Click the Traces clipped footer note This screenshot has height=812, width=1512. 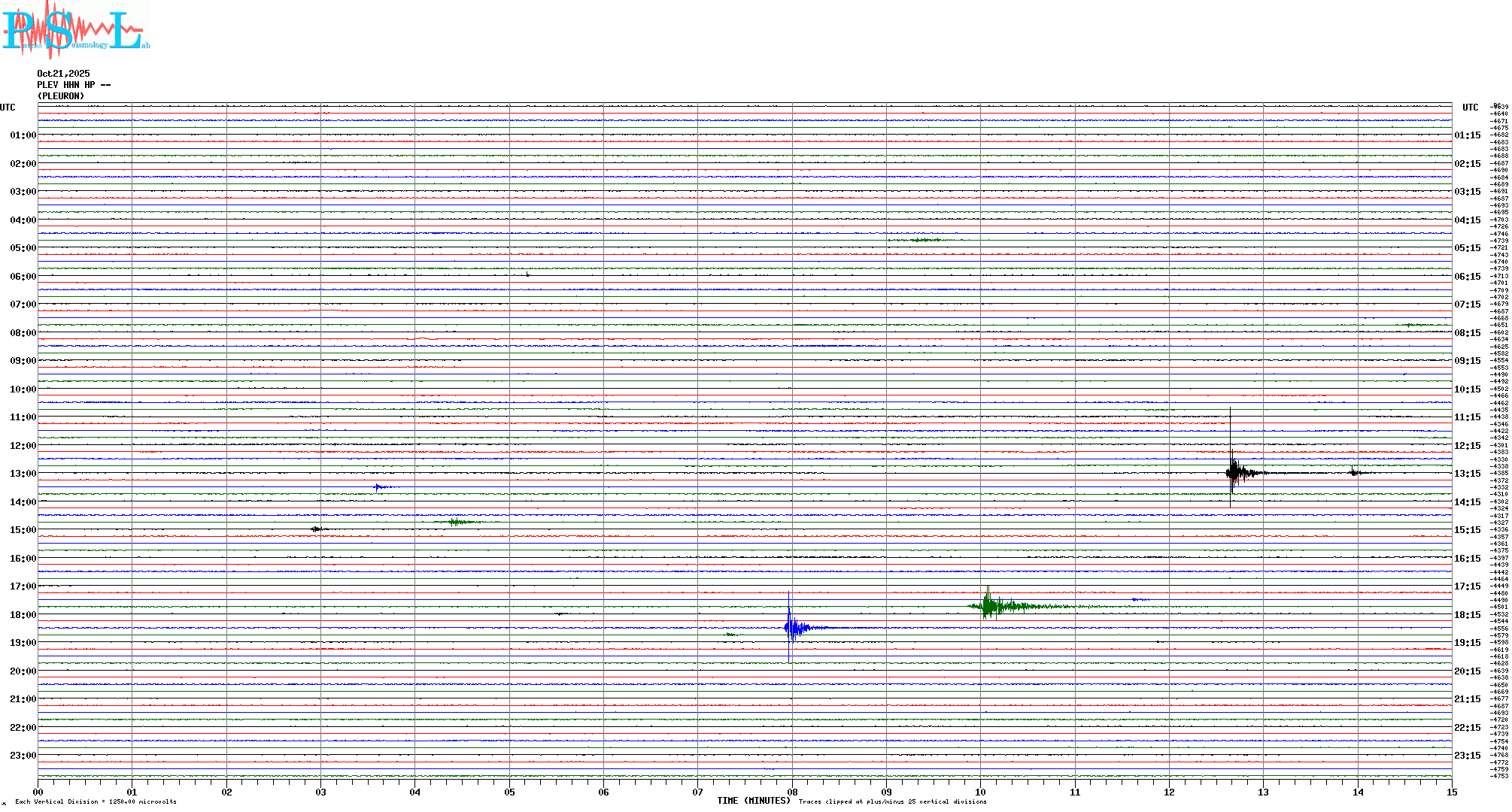[x=892, y=801]
